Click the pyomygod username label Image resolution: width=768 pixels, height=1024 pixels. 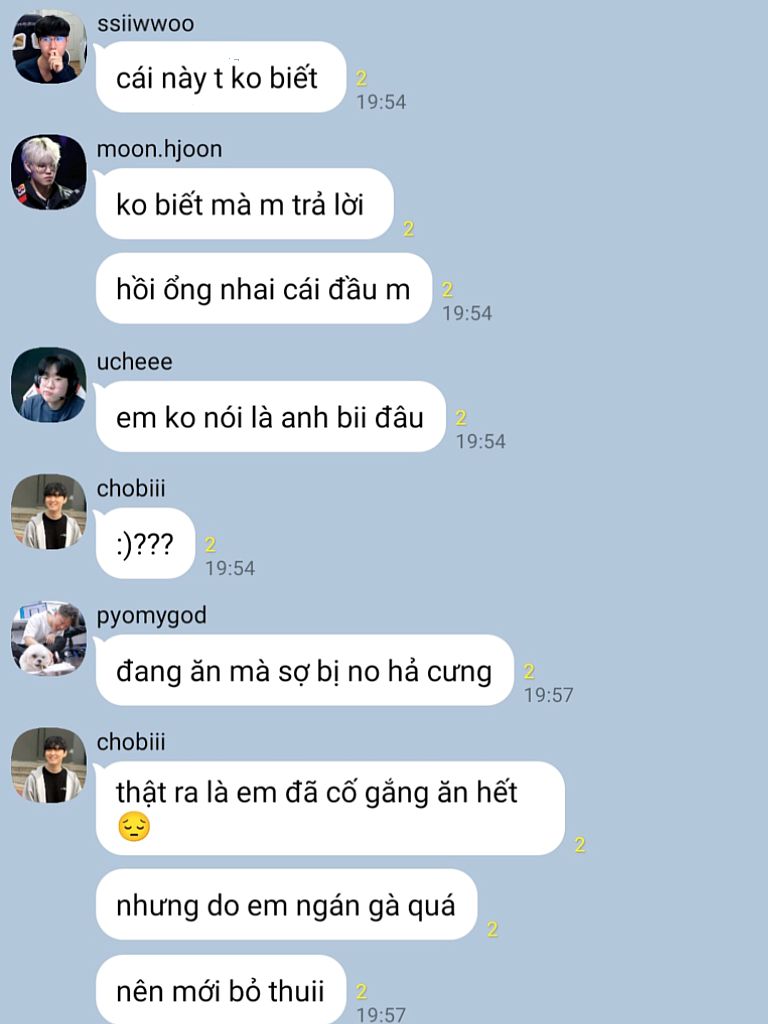pyautogui.click(x=152, y=616)
